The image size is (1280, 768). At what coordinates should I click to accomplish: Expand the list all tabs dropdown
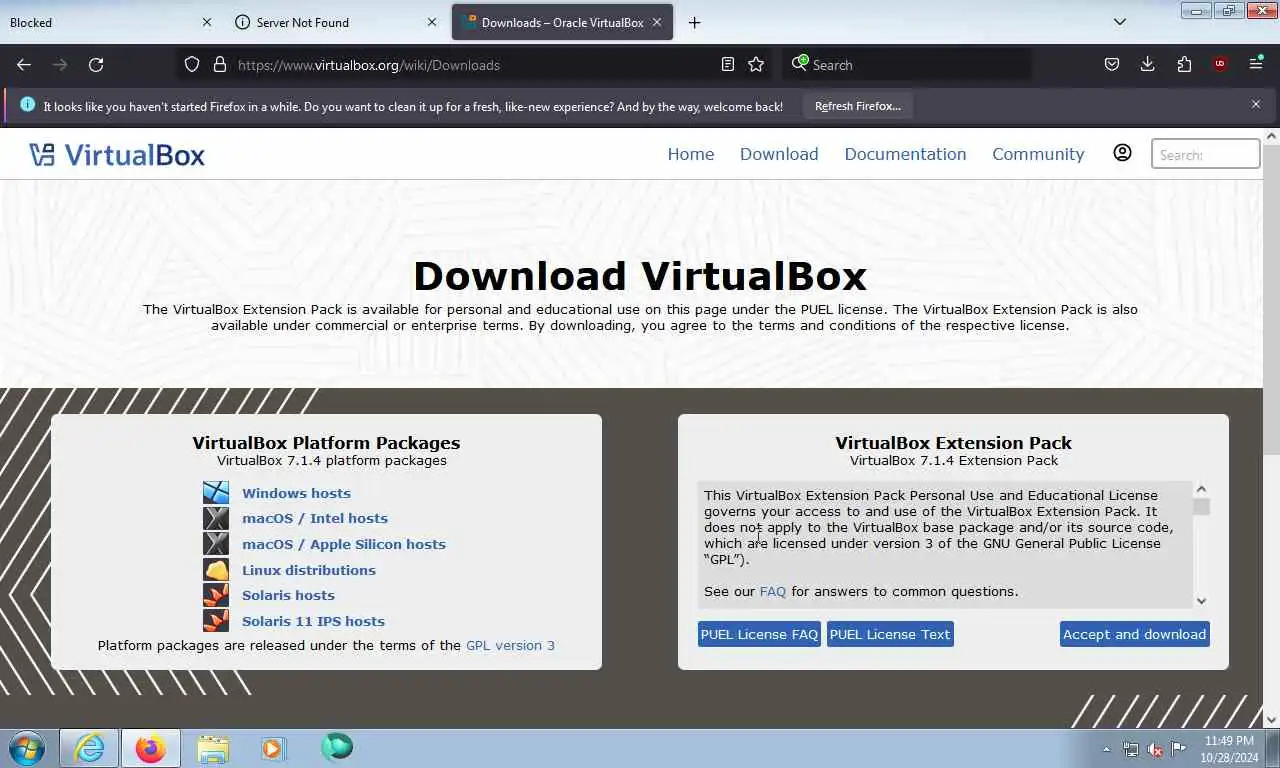click(1120, 22)
